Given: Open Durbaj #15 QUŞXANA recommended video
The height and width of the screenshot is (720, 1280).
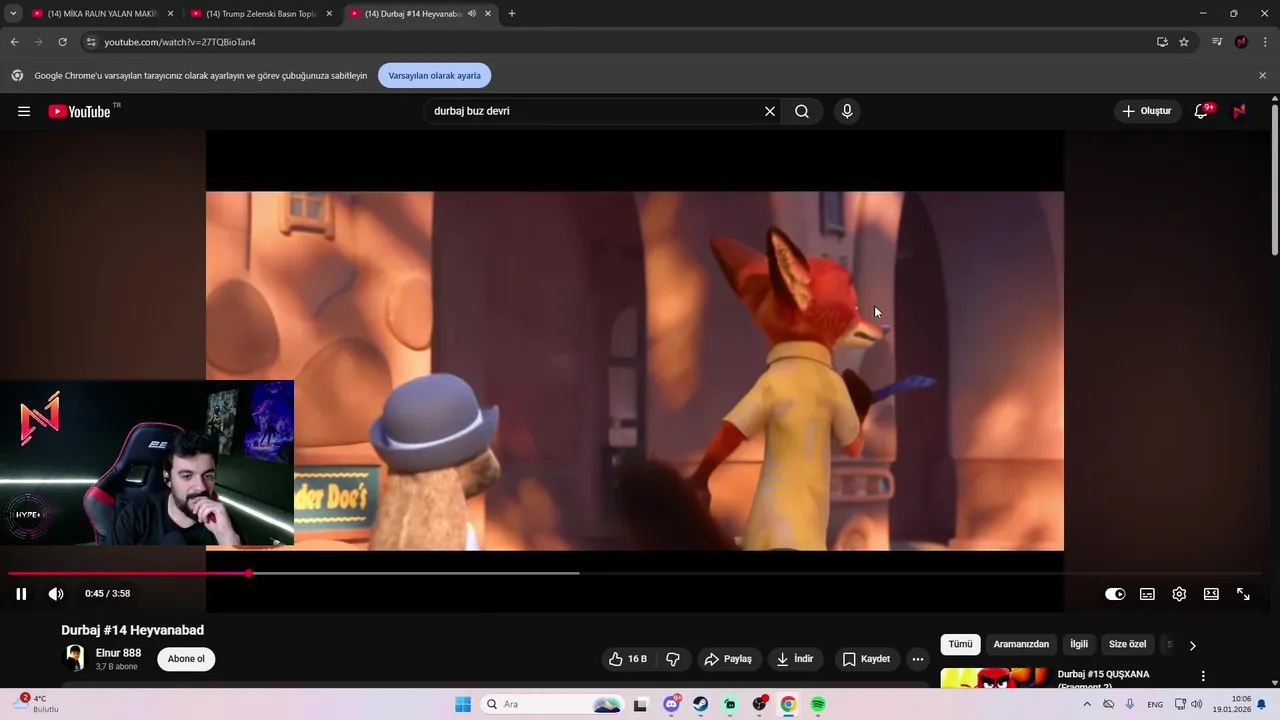Looking at the screenshot, I should coord(1103,674).
